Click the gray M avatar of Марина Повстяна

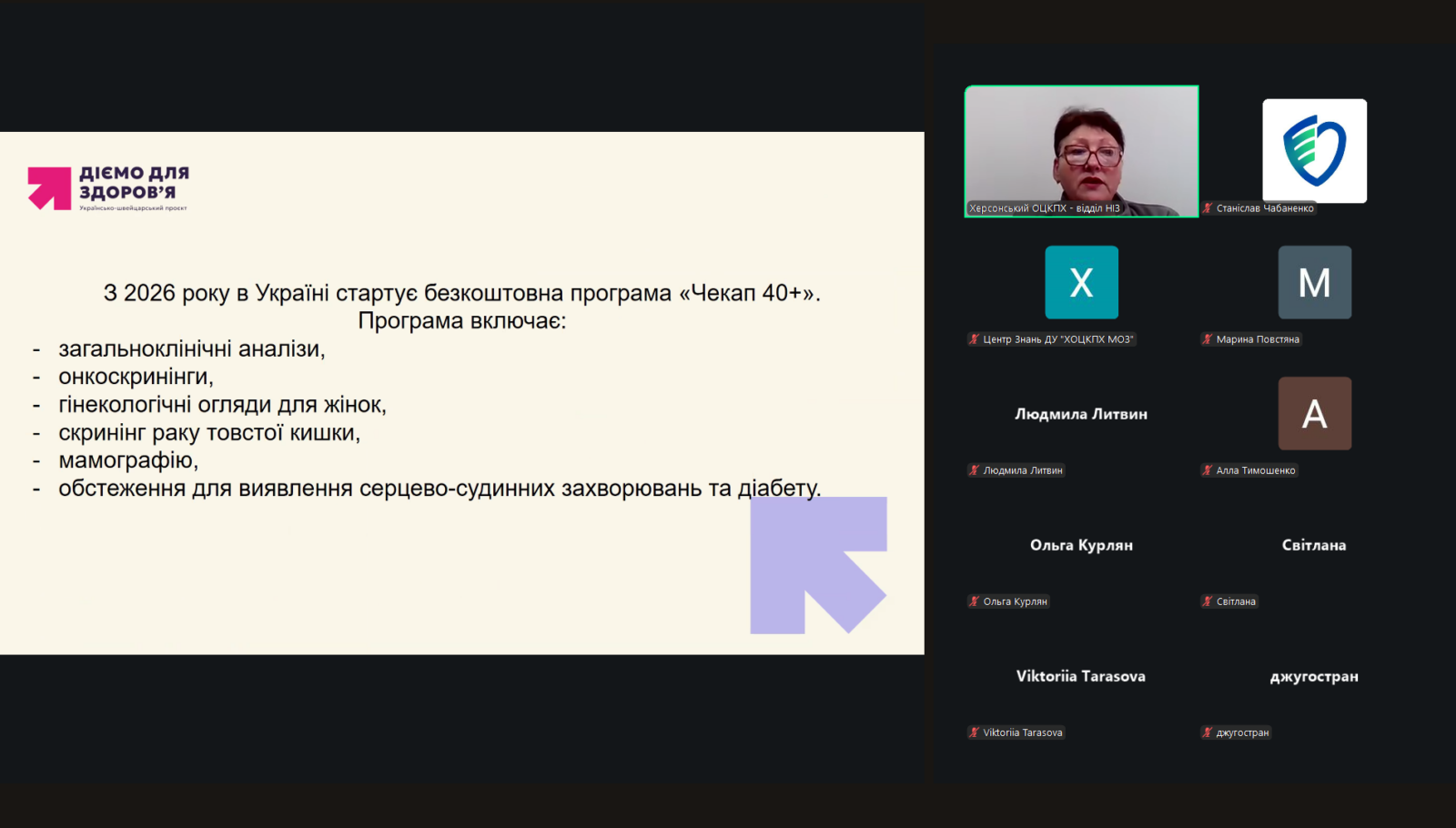pyautogui.click(x=1314, y=282)
